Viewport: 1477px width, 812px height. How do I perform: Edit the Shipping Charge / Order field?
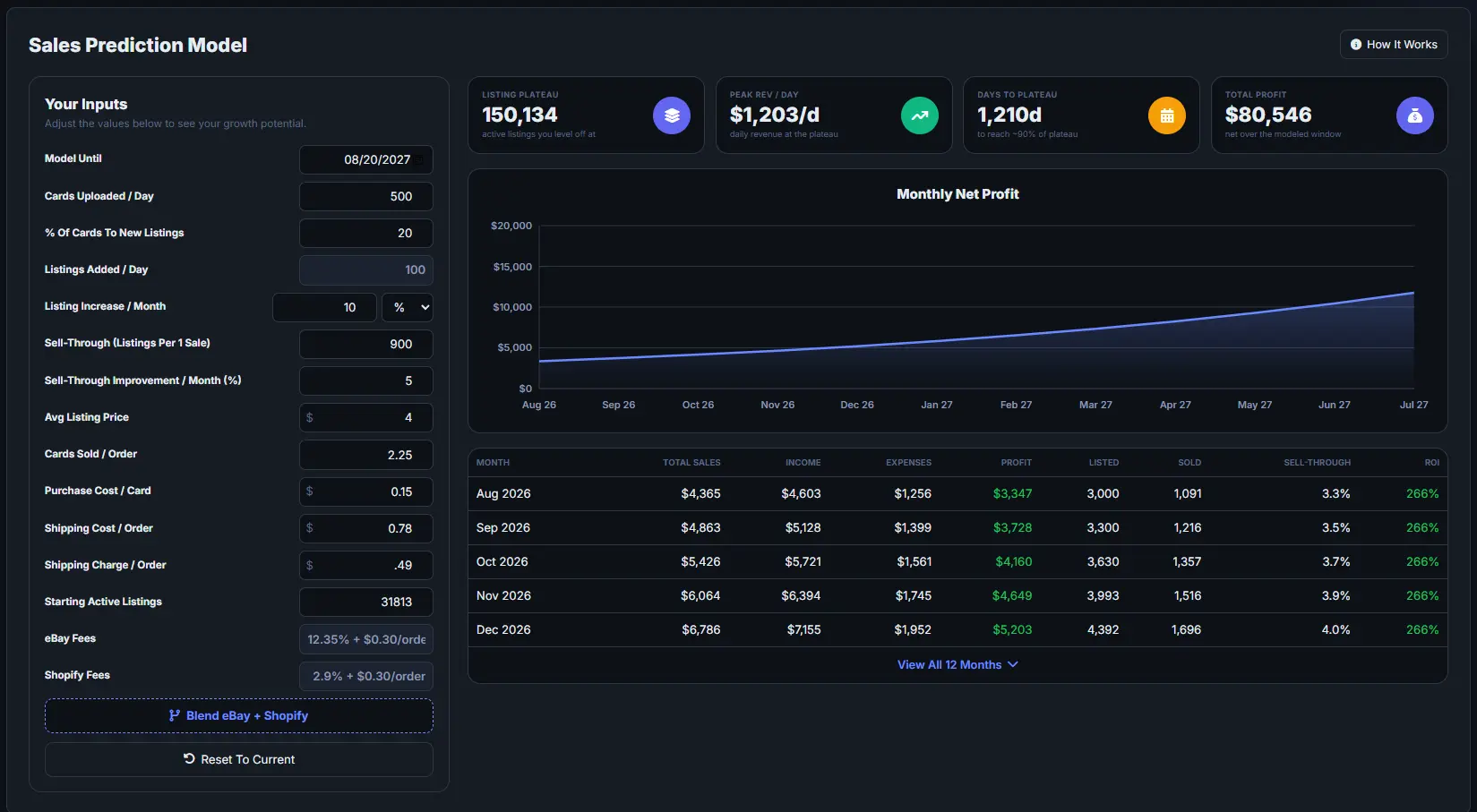click(x=366, y=565)
